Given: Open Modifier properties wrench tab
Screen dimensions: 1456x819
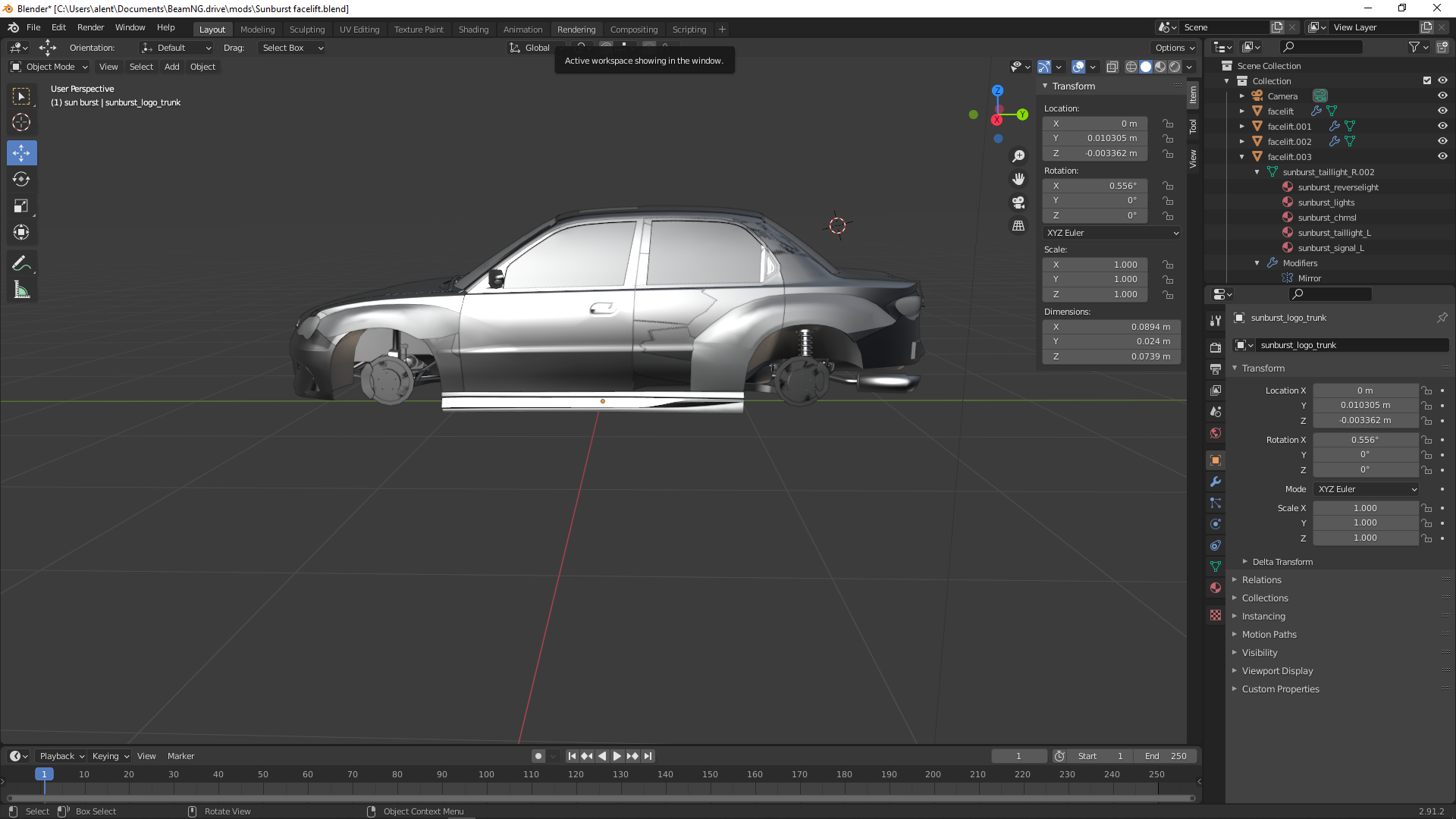Looking at the screenshot, I should [1216, 482].
